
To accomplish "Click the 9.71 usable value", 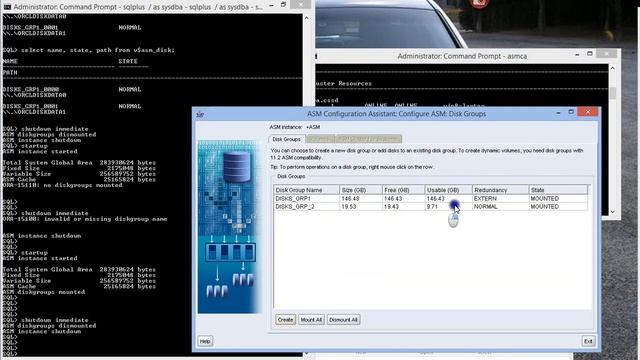I will click(432, 207).
